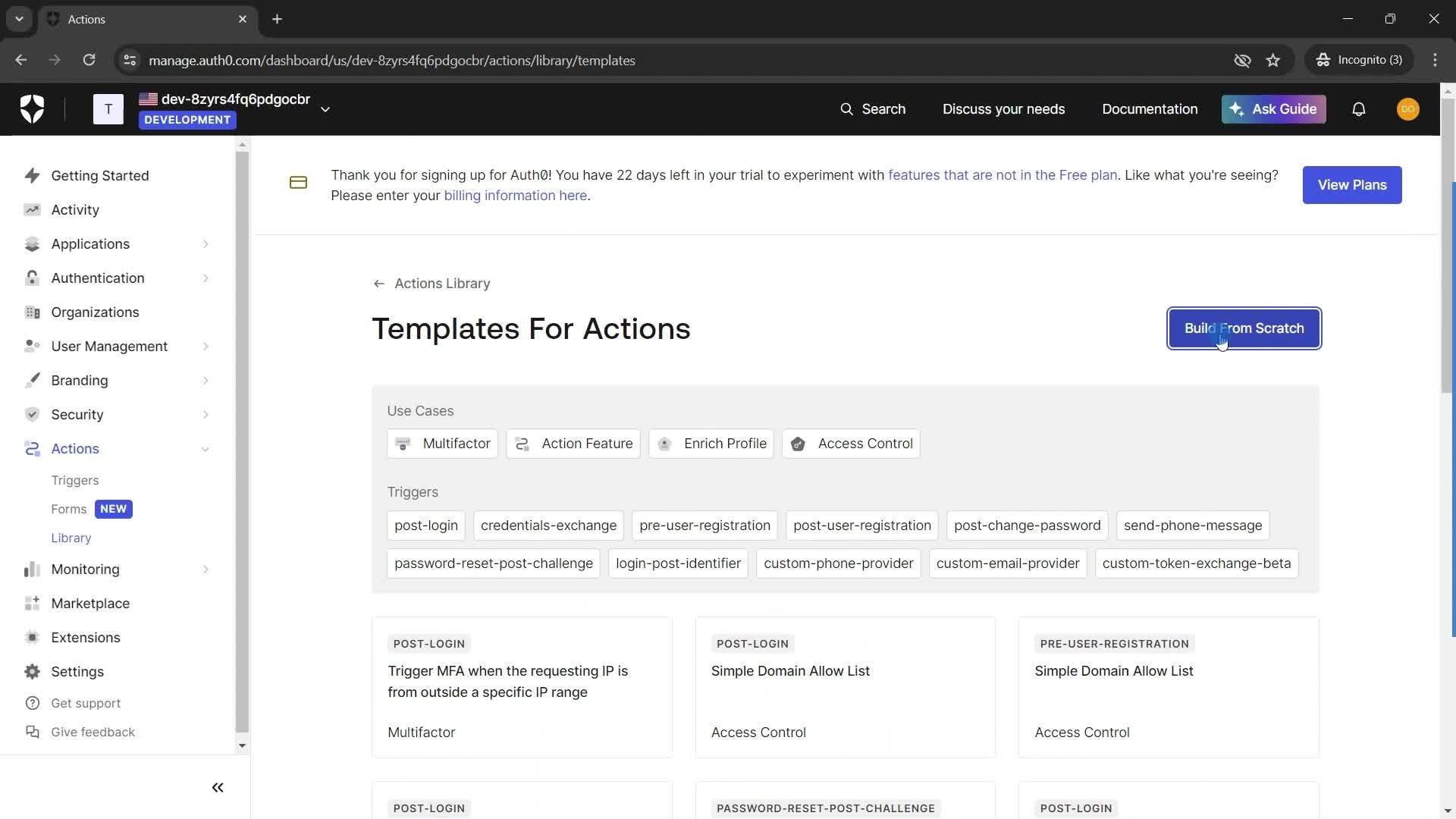Toggle the post-change-password trigger filter
Viewport: 1456px width, 819px height.
coord(1028,526)
